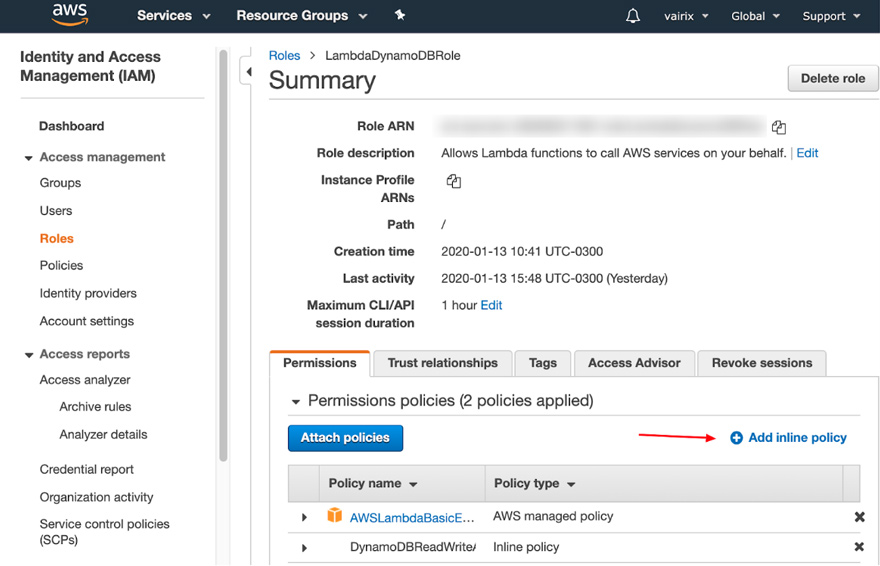
Task: Click the creation time '2020-01-13 10:41 UTC-0300'
Action: point(522,251)
